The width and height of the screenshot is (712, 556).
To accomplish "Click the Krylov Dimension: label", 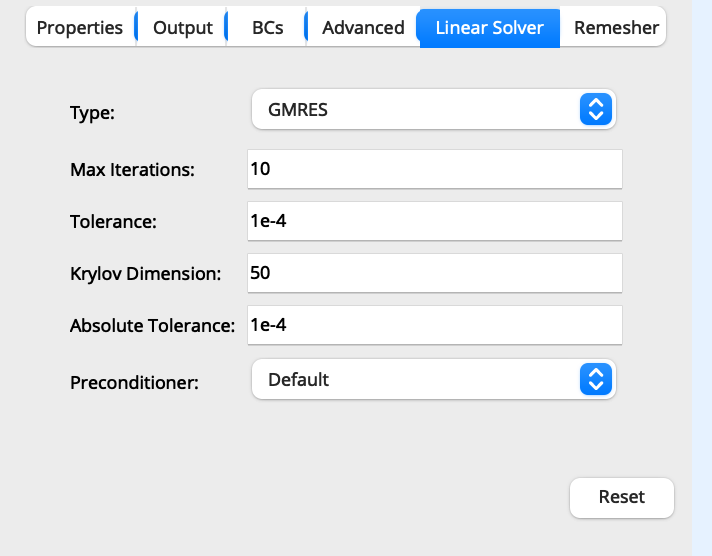I will tap(145, 274).
